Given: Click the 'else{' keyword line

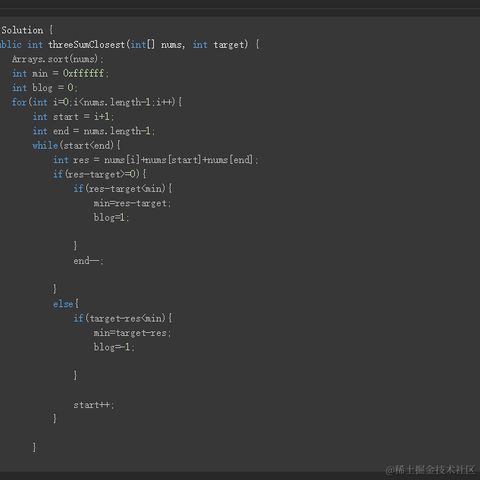Looking at the screenshot, I should (66, 304).
